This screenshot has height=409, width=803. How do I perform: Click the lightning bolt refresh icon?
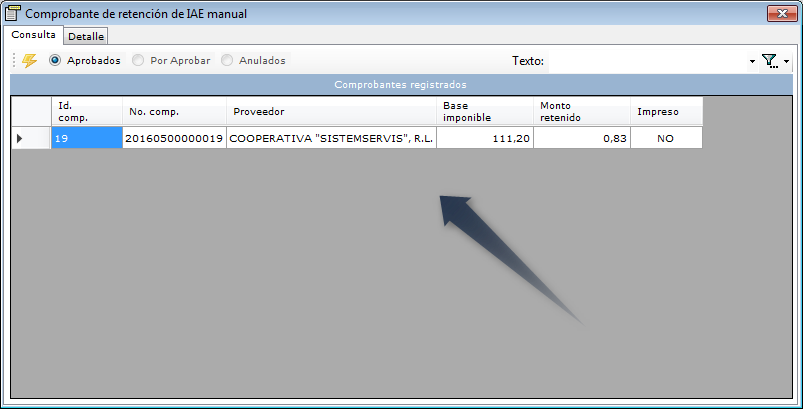point(29,60)
